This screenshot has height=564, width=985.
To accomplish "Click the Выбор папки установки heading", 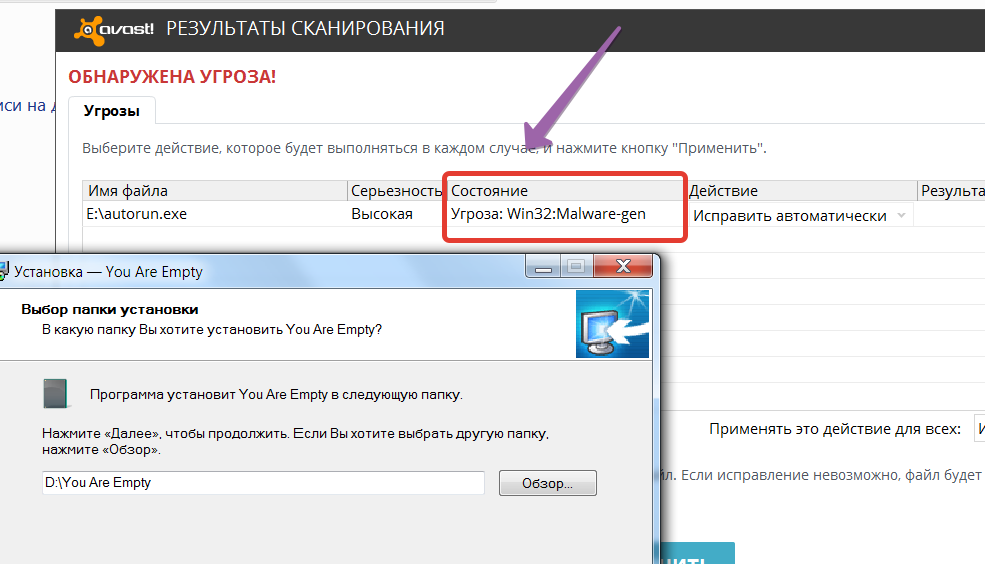I will 110,310.
